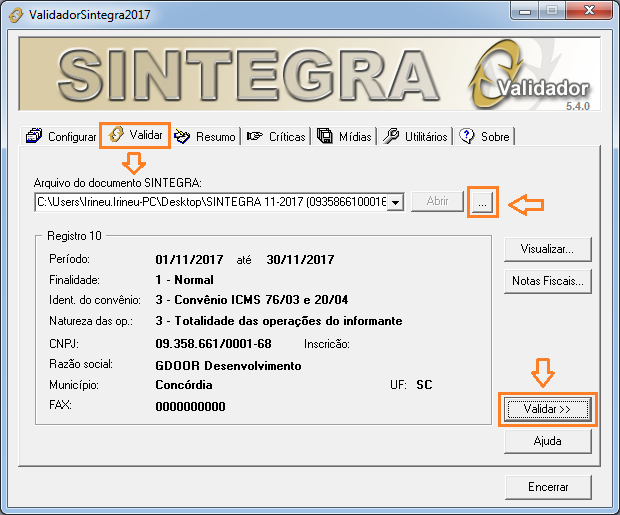620x515 pixels.
Task: Click the 'Arquivo do documento SINTEGRA:' label
Action: (x=117, y=183)
